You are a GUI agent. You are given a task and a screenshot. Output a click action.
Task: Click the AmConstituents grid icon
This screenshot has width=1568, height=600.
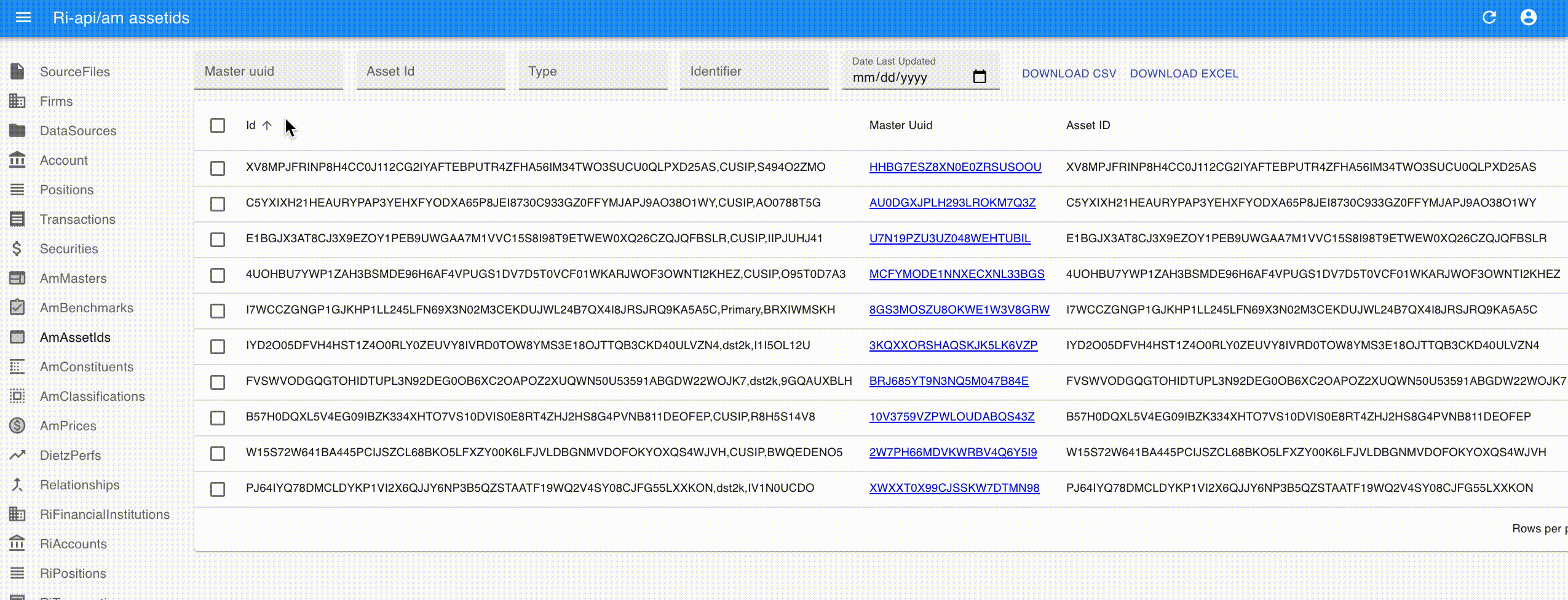(x=17, y=366)
